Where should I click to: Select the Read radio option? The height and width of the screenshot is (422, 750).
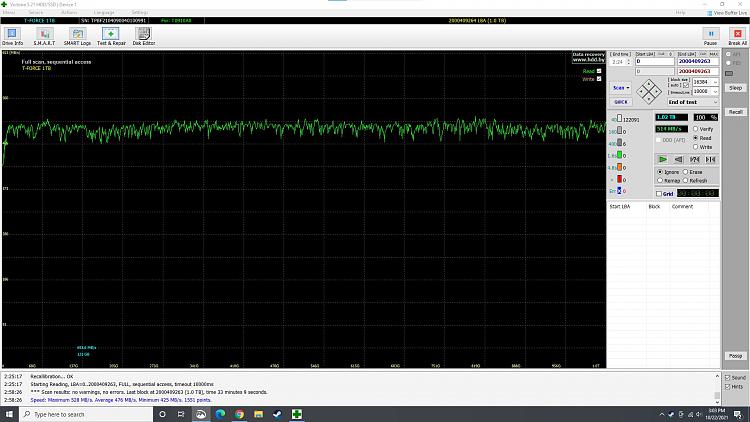coord(702,138)
